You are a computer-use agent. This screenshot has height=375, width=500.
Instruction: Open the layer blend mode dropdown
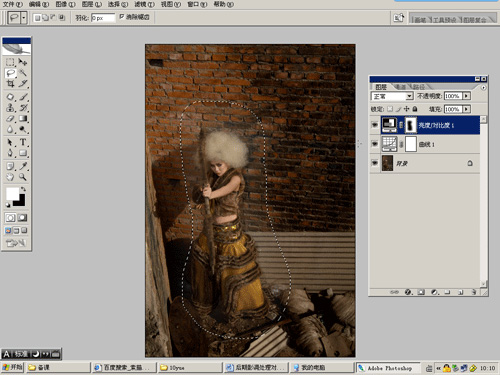tap(392, 96)
